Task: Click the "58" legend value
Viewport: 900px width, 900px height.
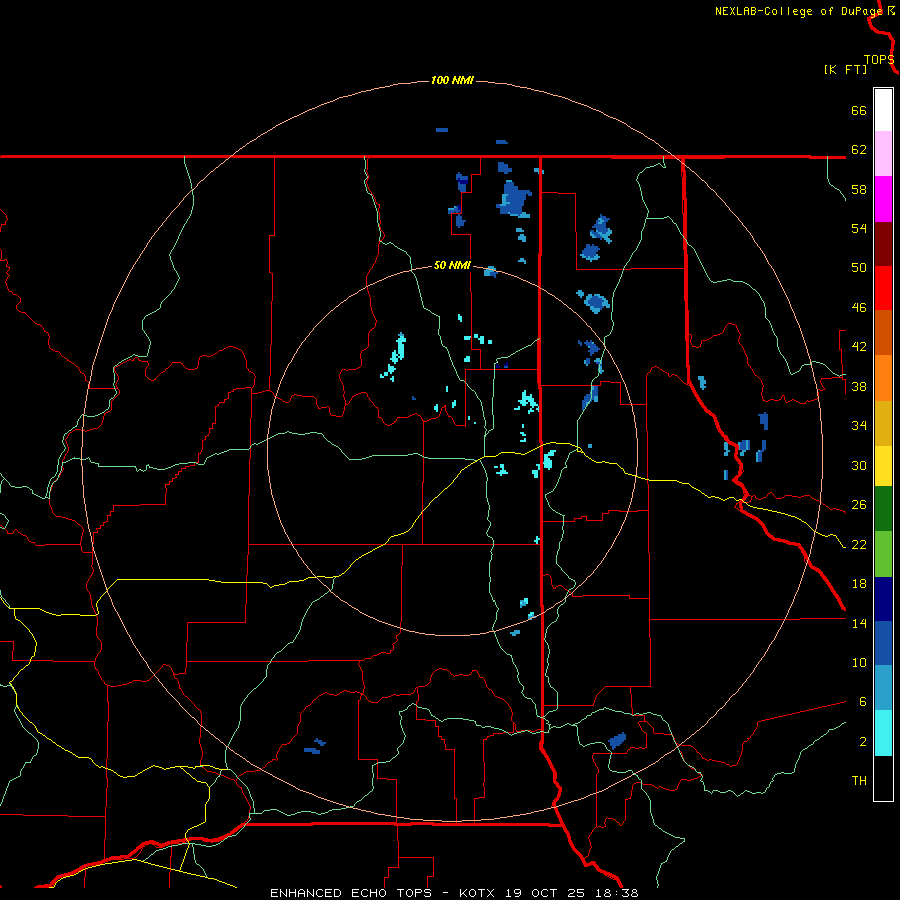Action: tap(859, 189)
